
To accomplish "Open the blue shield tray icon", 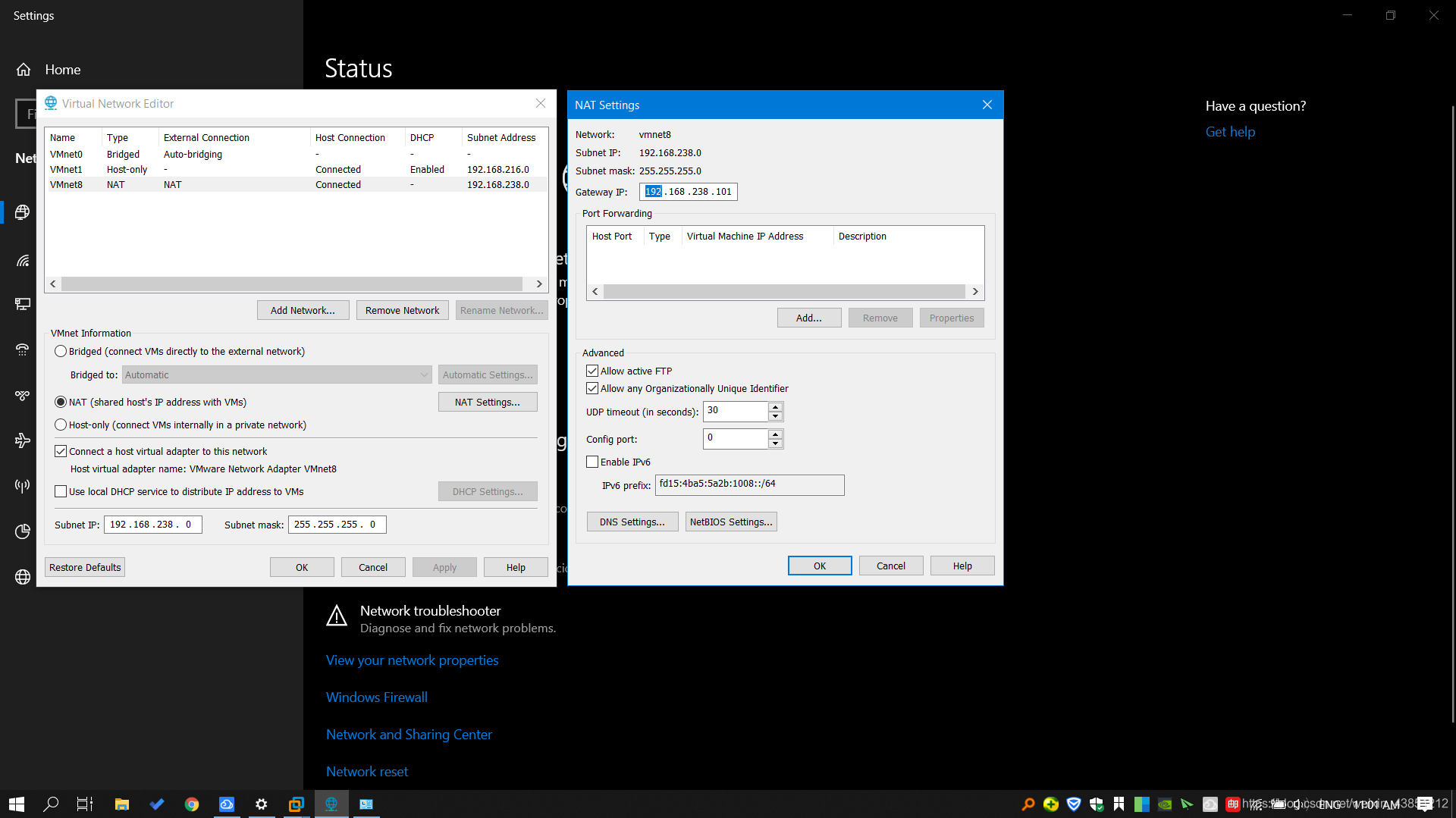I will pos(1074,804).
